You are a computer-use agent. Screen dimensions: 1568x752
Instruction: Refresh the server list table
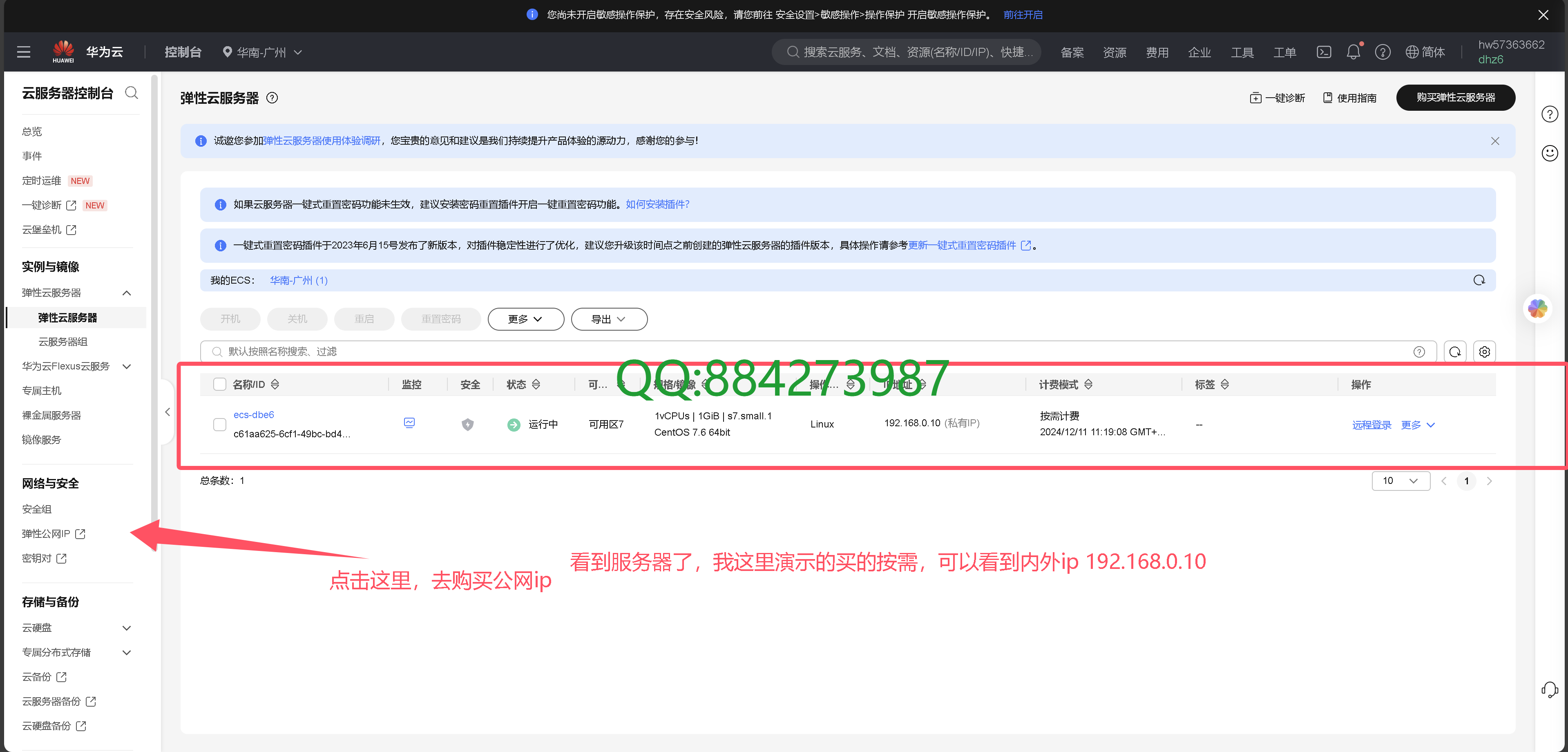pos(1455,351)
